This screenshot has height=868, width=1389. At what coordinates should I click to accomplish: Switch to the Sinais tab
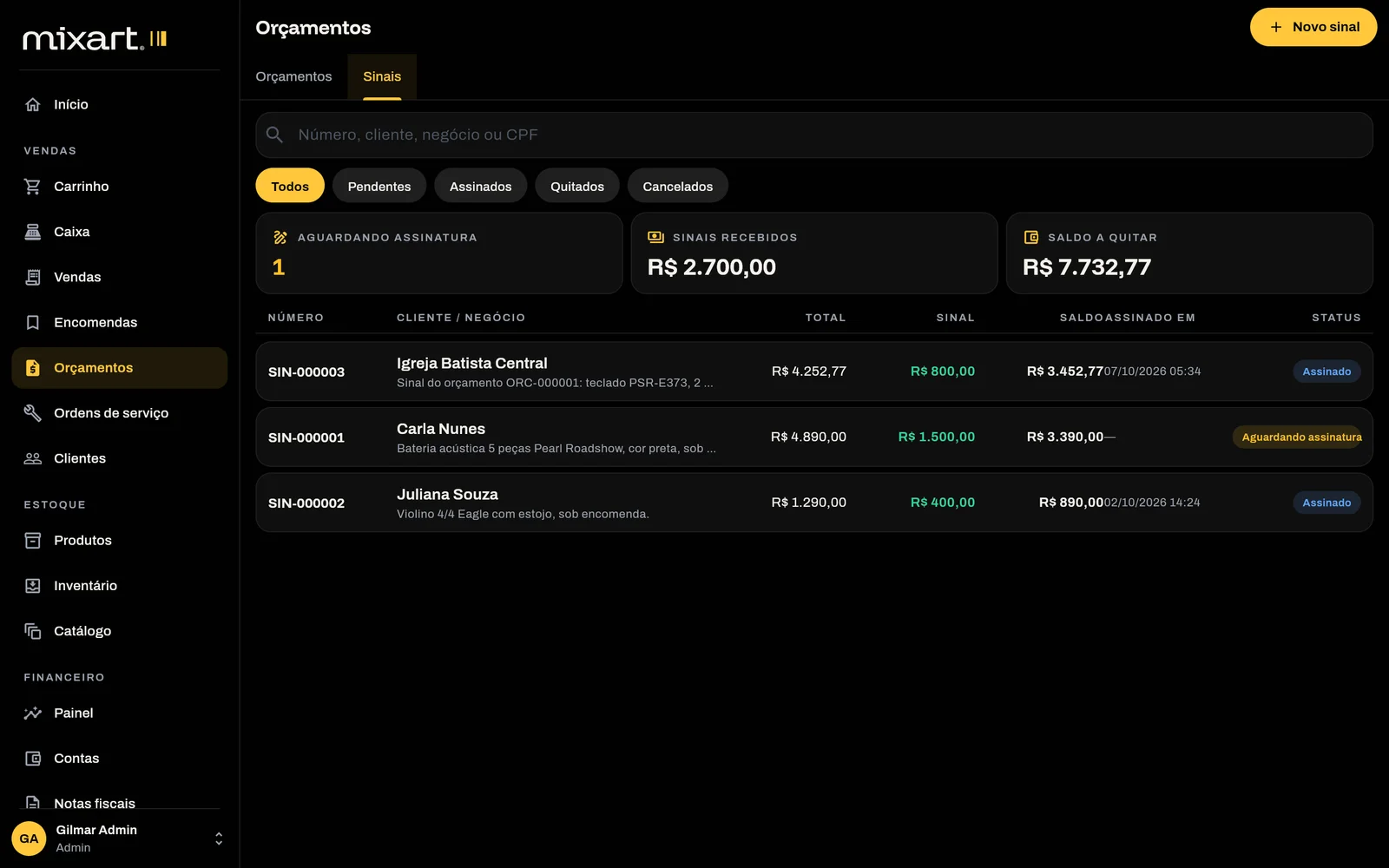point(382,76)
